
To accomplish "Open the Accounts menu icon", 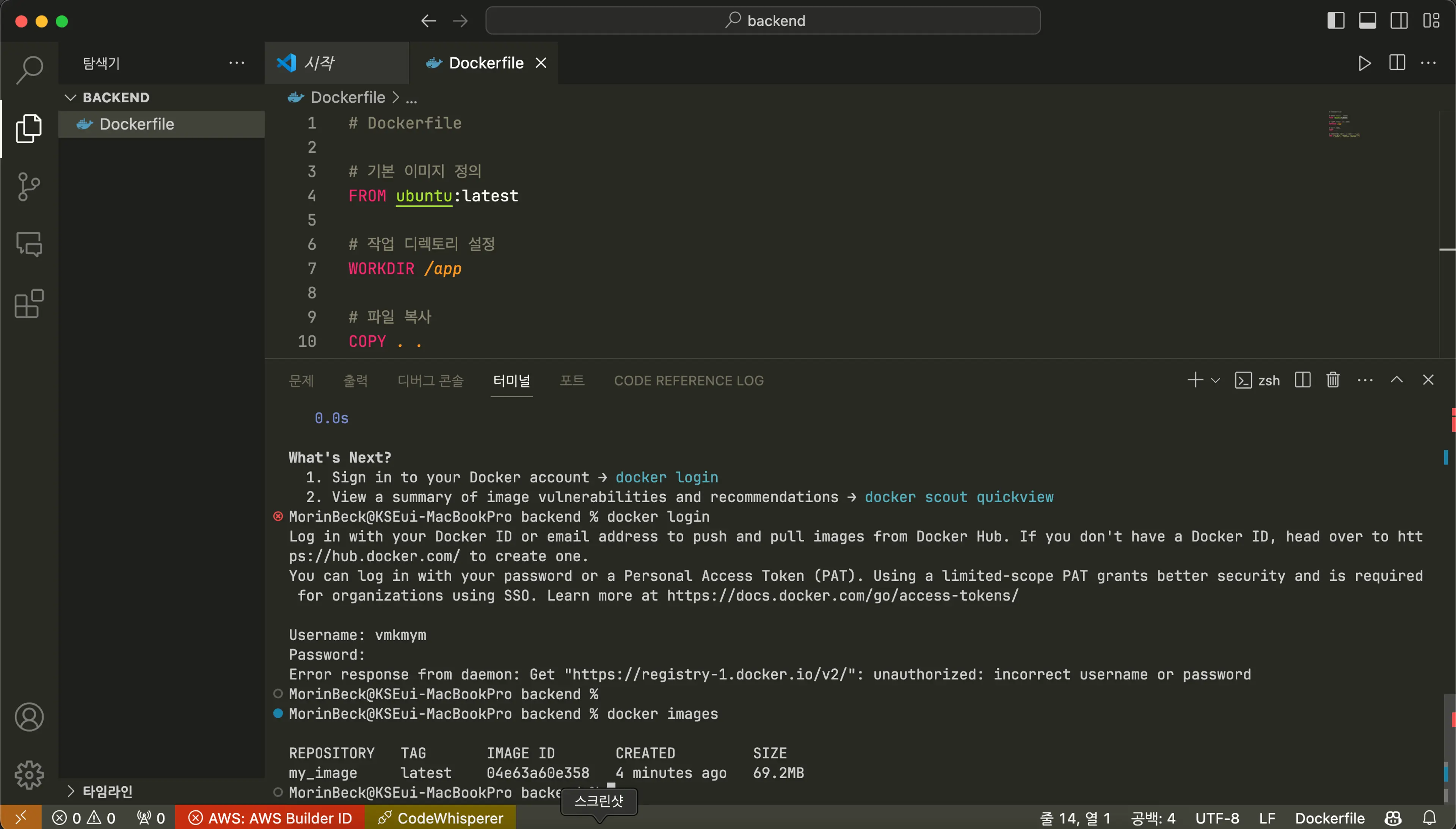I will click(x=29, y=717).
